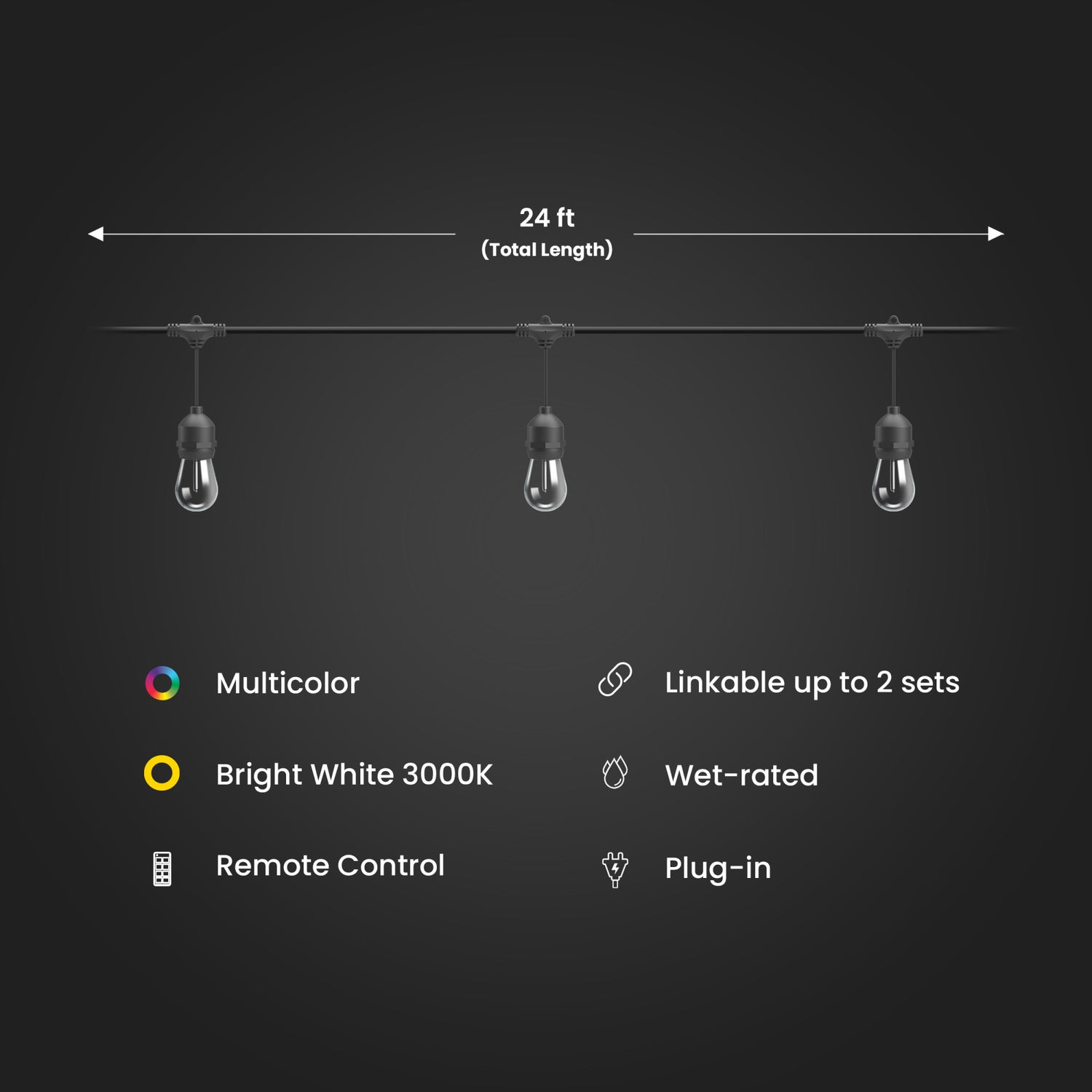Click the Linkable up to 2 sets text
1092x1092 pixels.
pos(812,683)
